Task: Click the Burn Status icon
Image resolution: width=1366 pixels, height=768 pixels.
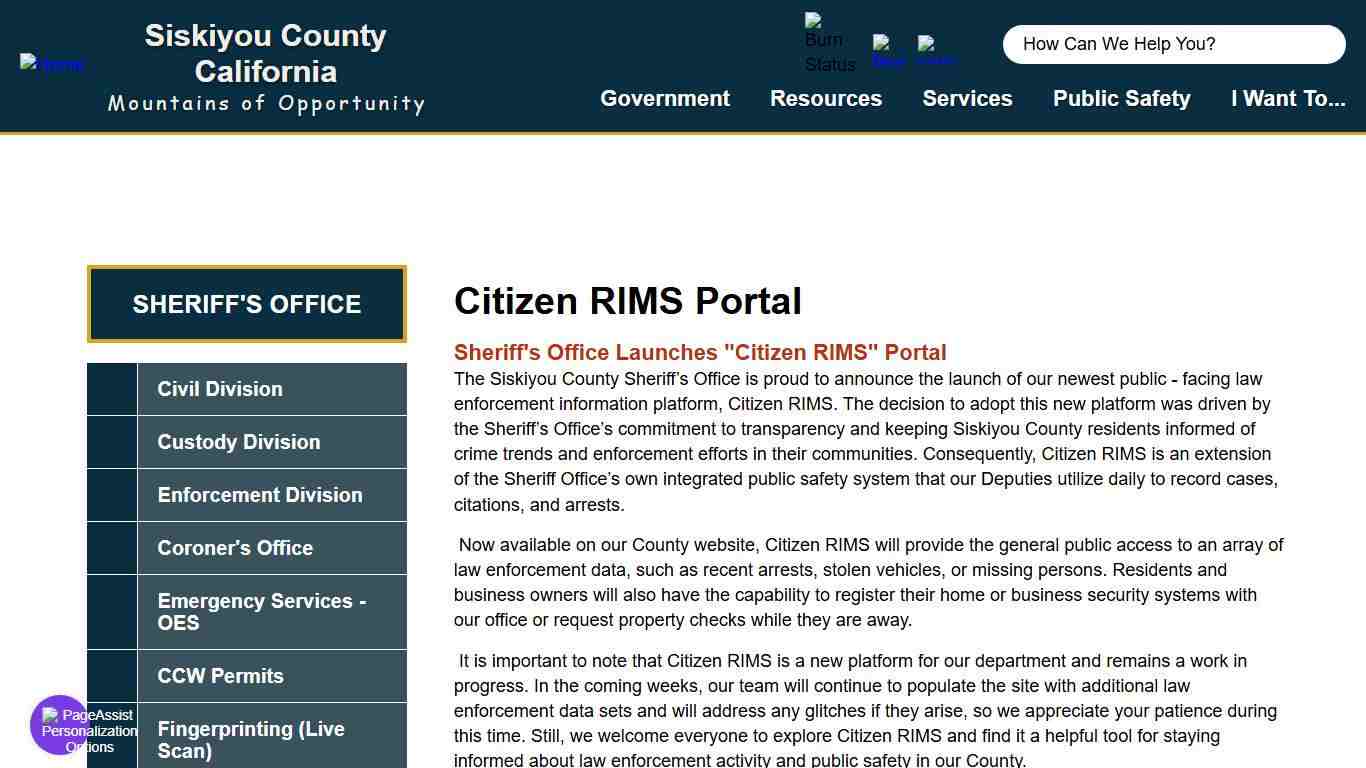Action: (829, 44)
